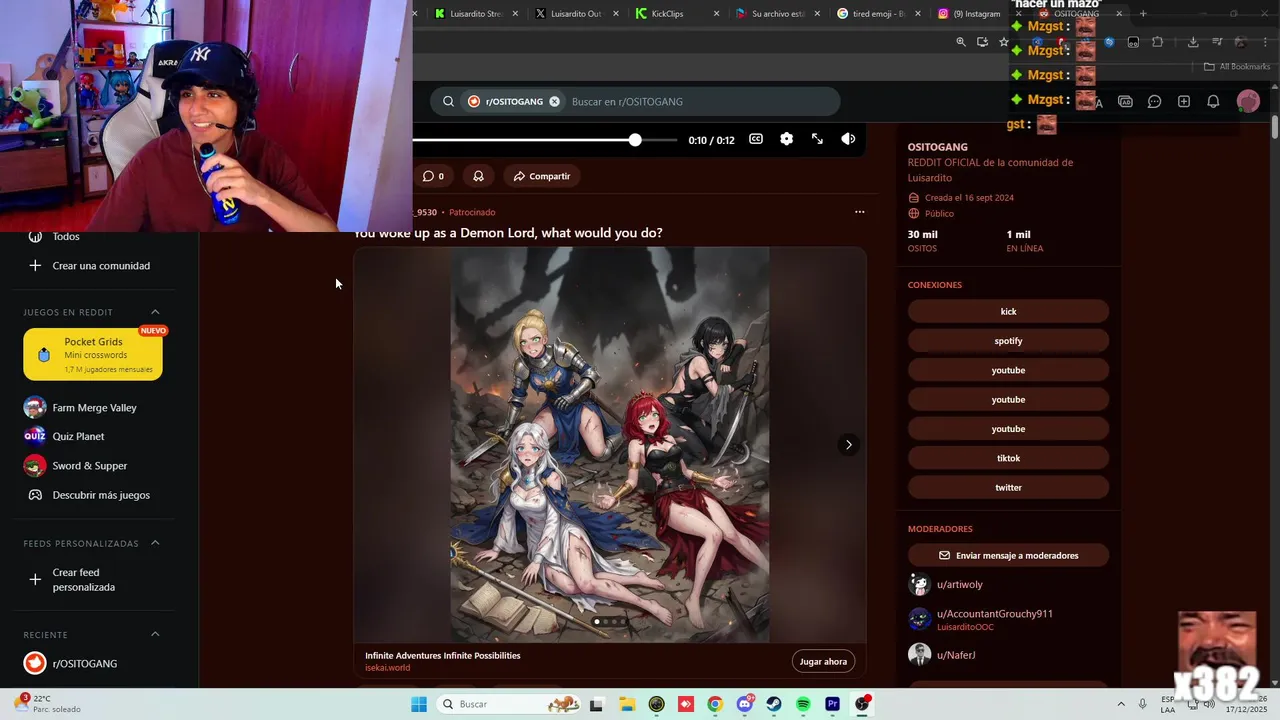The width and height of the screenshot is (1280, 720).
Task: Switch to the KickClips tab
Action: point(677,14)
